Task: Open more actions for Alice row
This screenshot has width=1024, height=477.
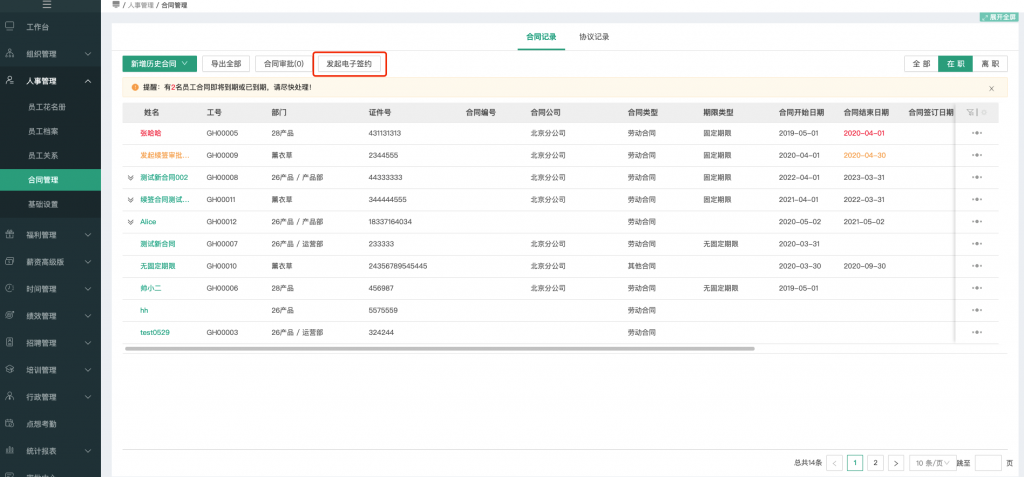Action: (977, 222)
